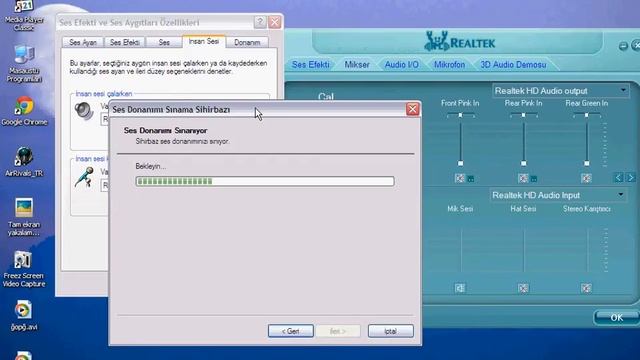Select the İnsan Sesi tab
This screenshot has height=360, width=640.
click(x=204, y=41)
